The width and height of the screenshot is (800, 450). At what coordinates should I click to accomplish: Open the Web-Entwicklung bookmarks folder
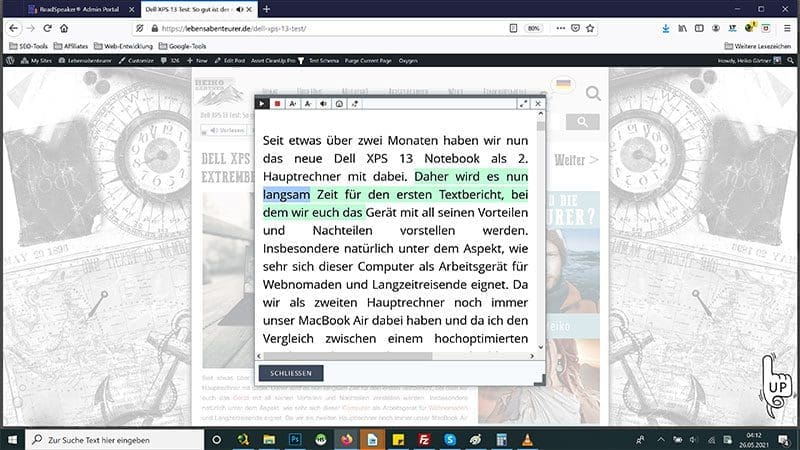(x=123, y=46)
